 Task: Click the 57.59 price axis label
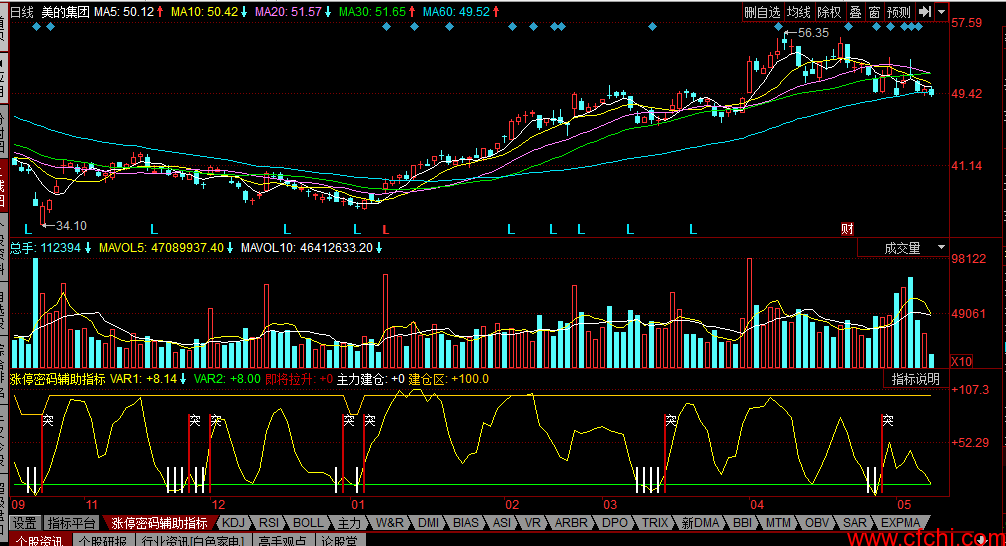coord(966,23)
